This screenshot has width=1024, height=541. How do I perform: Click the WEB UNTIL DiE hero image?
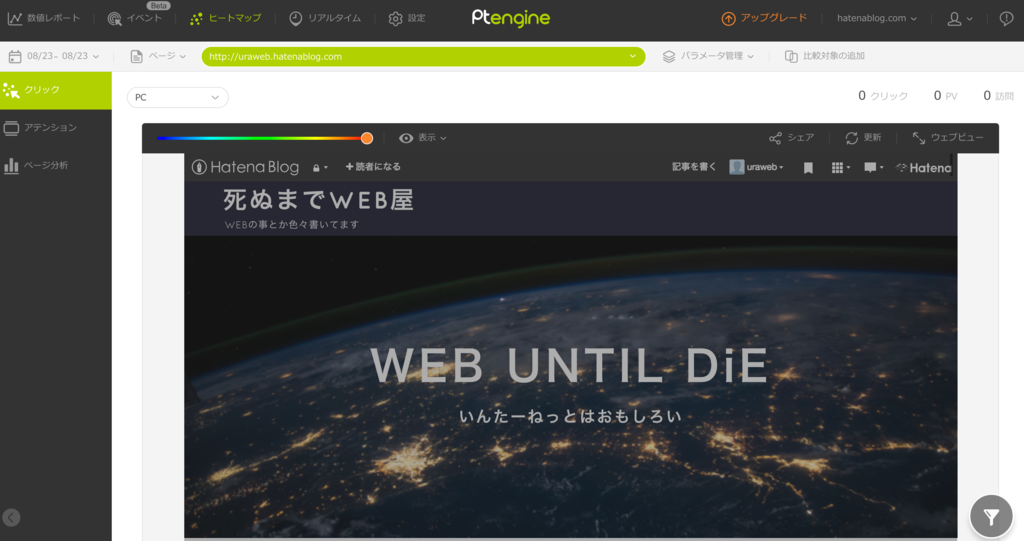click(x=570, y=387)
